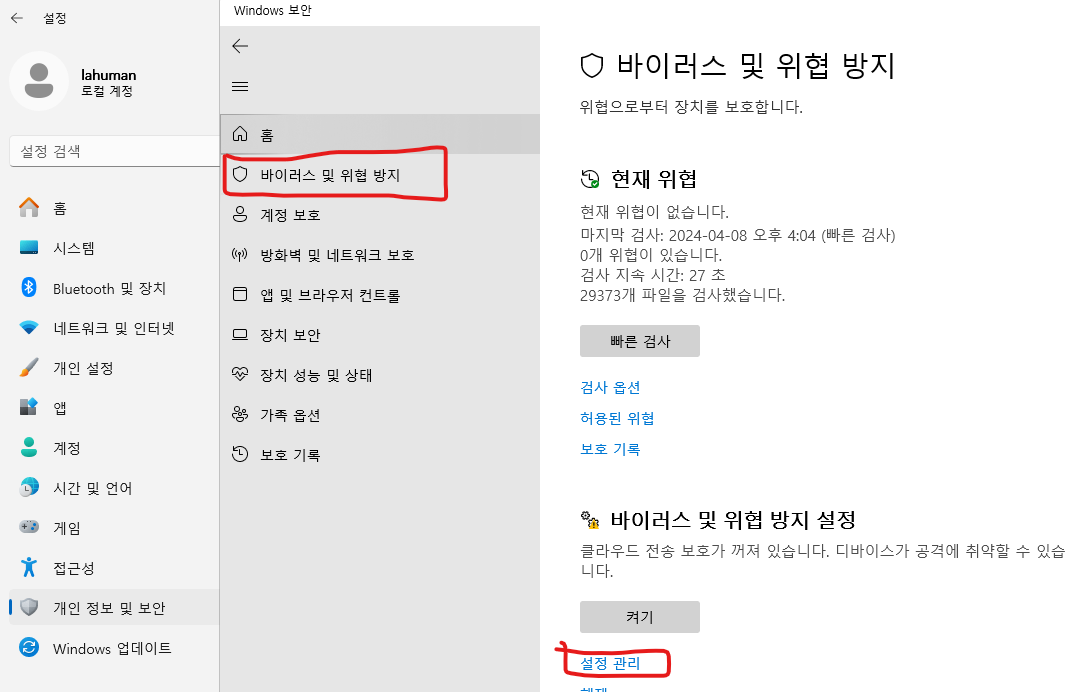Click the family options people icon
Image resolution: width=1069 pixels, height=692 pixels.
point(240,414)
